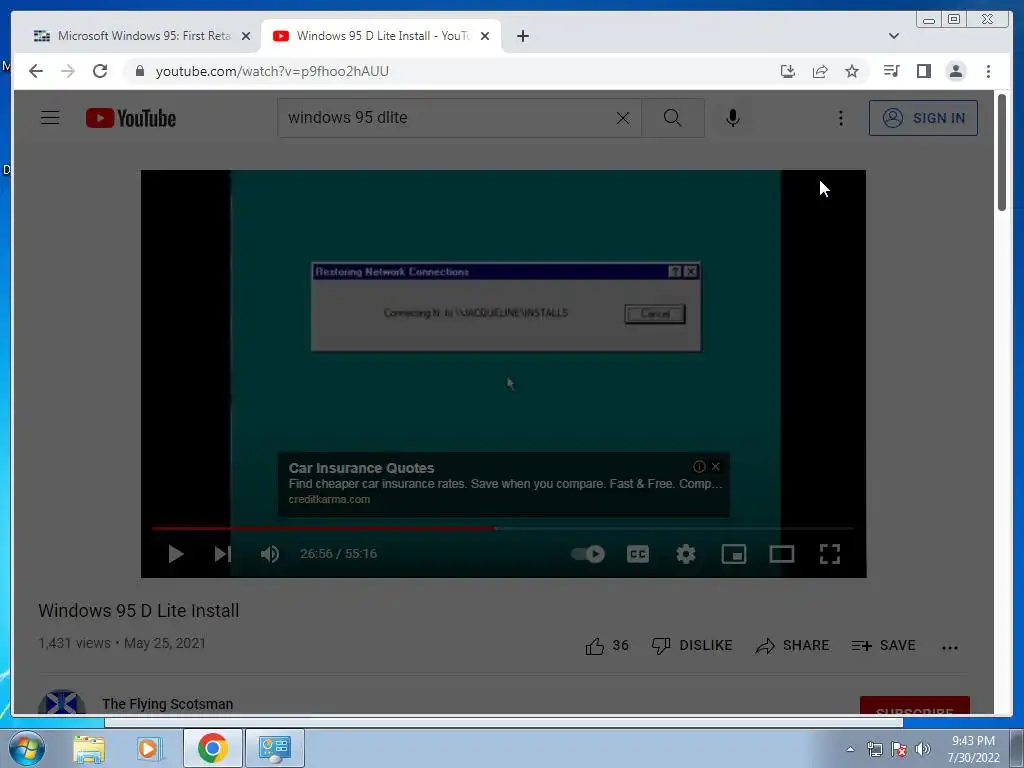The width and height of the screenshot is (1024, 768).
Task: Open the Chrome three-dot menu
Action: tap(988, 71)
